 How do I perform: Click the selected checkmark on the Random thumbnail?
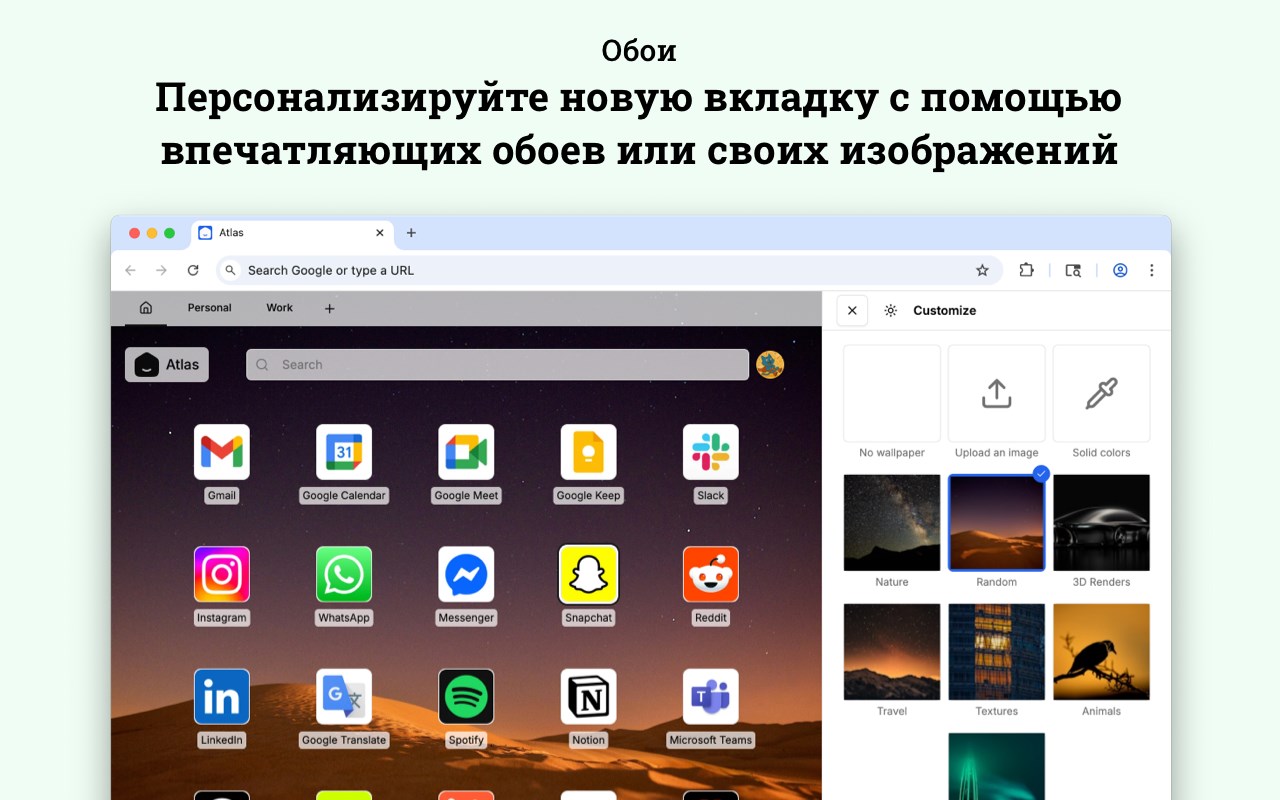[1041, 474]
